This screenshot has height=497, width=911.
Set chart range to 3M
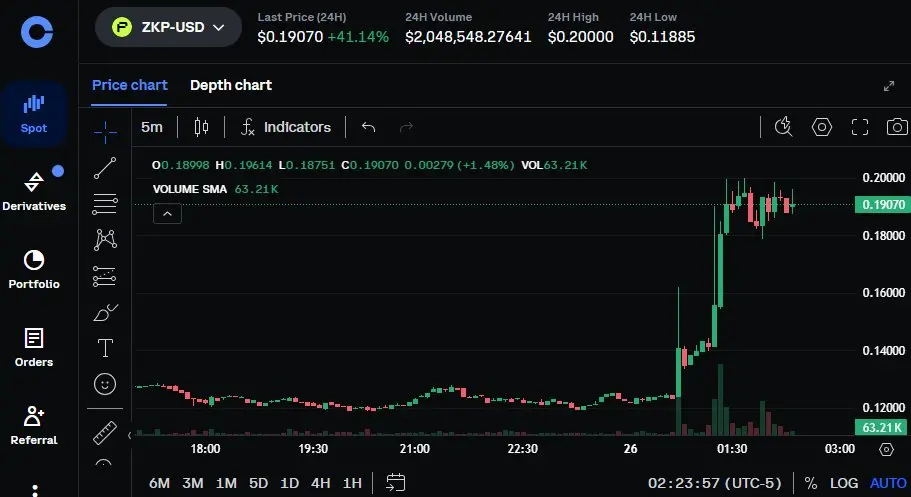tap(192, 483)
